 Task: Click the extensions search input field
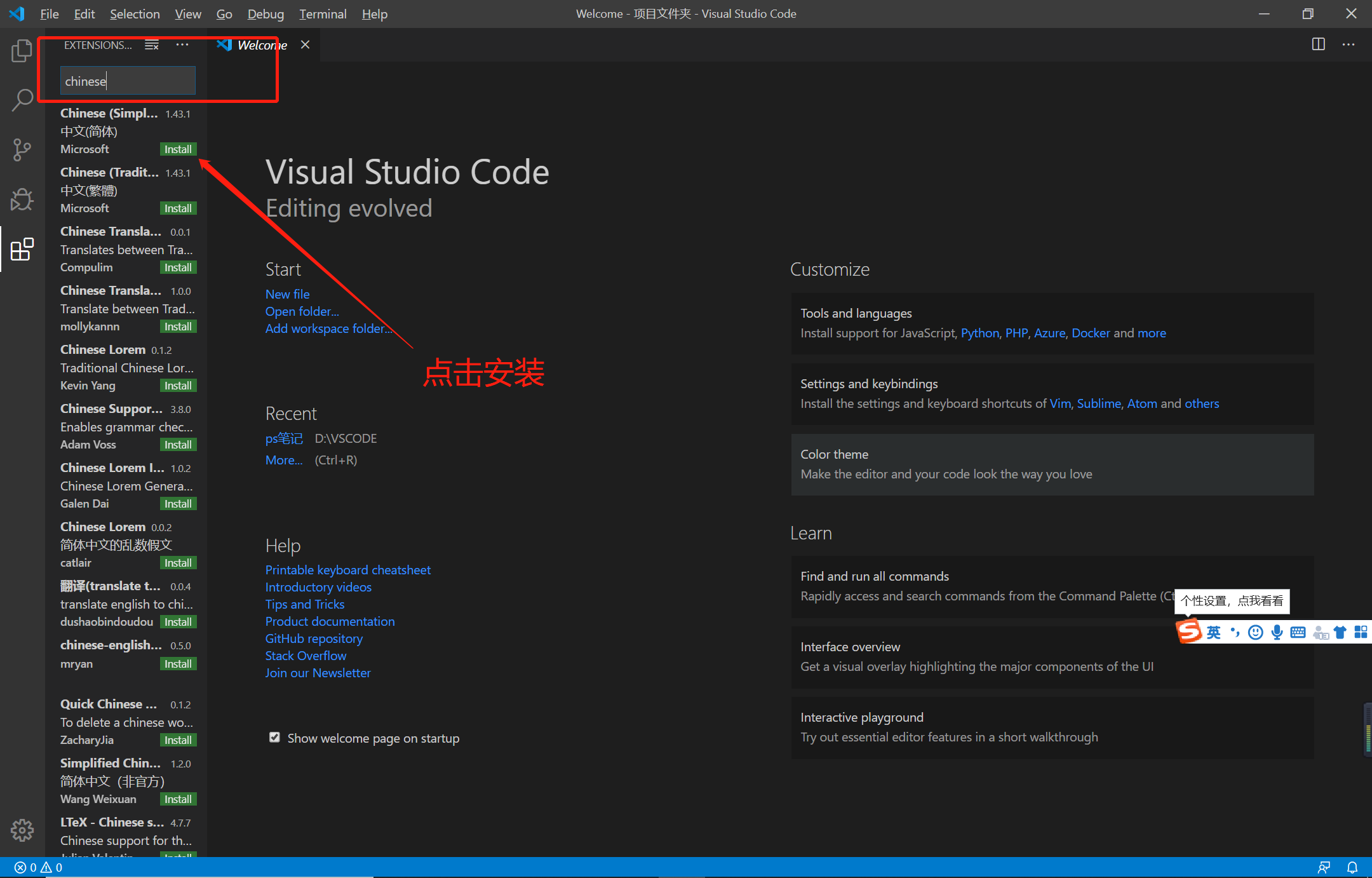pyautogui.click(x=128, y=81)
